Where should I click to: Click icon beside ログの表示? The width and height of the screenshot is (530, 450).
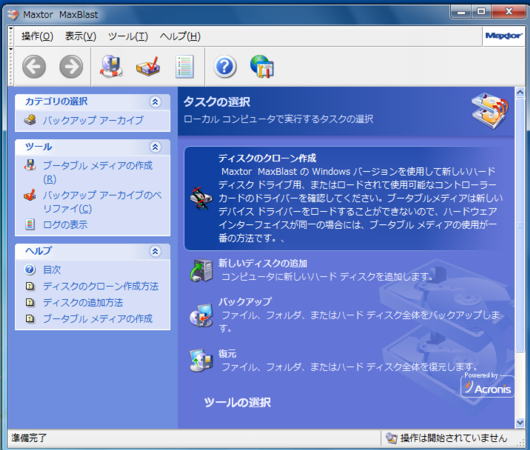point(30,224)
